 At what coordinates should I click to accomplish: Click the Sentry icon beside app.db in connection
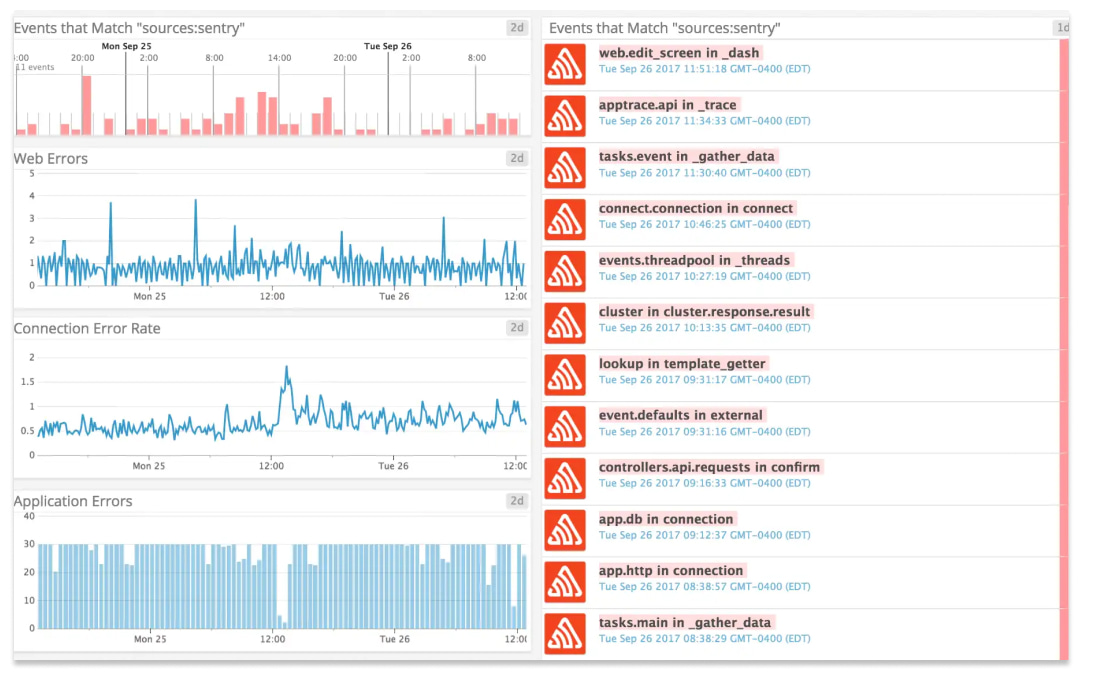[565, 531]
